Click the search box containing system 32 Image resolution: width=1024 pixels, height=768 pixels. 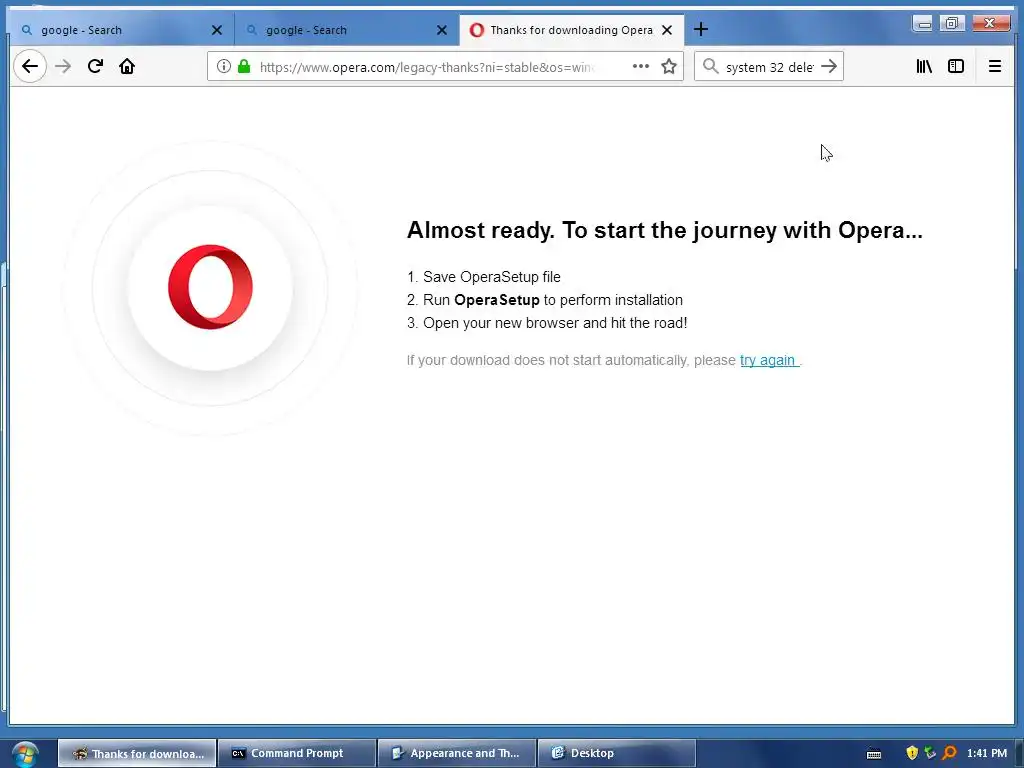tap(769, 67)
